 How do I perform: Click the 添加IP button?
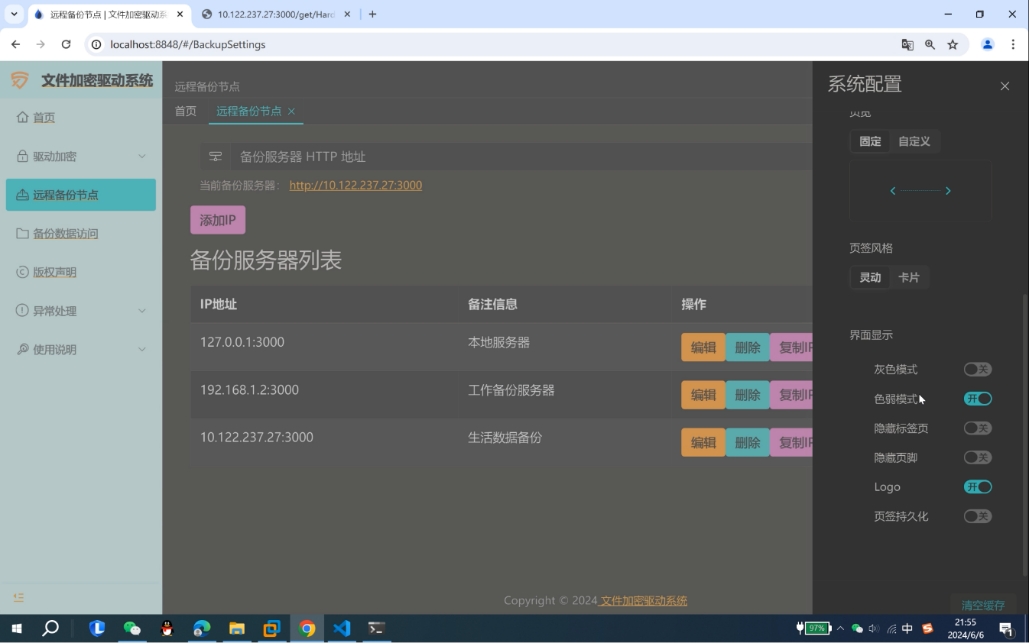[x=217, y=220]
